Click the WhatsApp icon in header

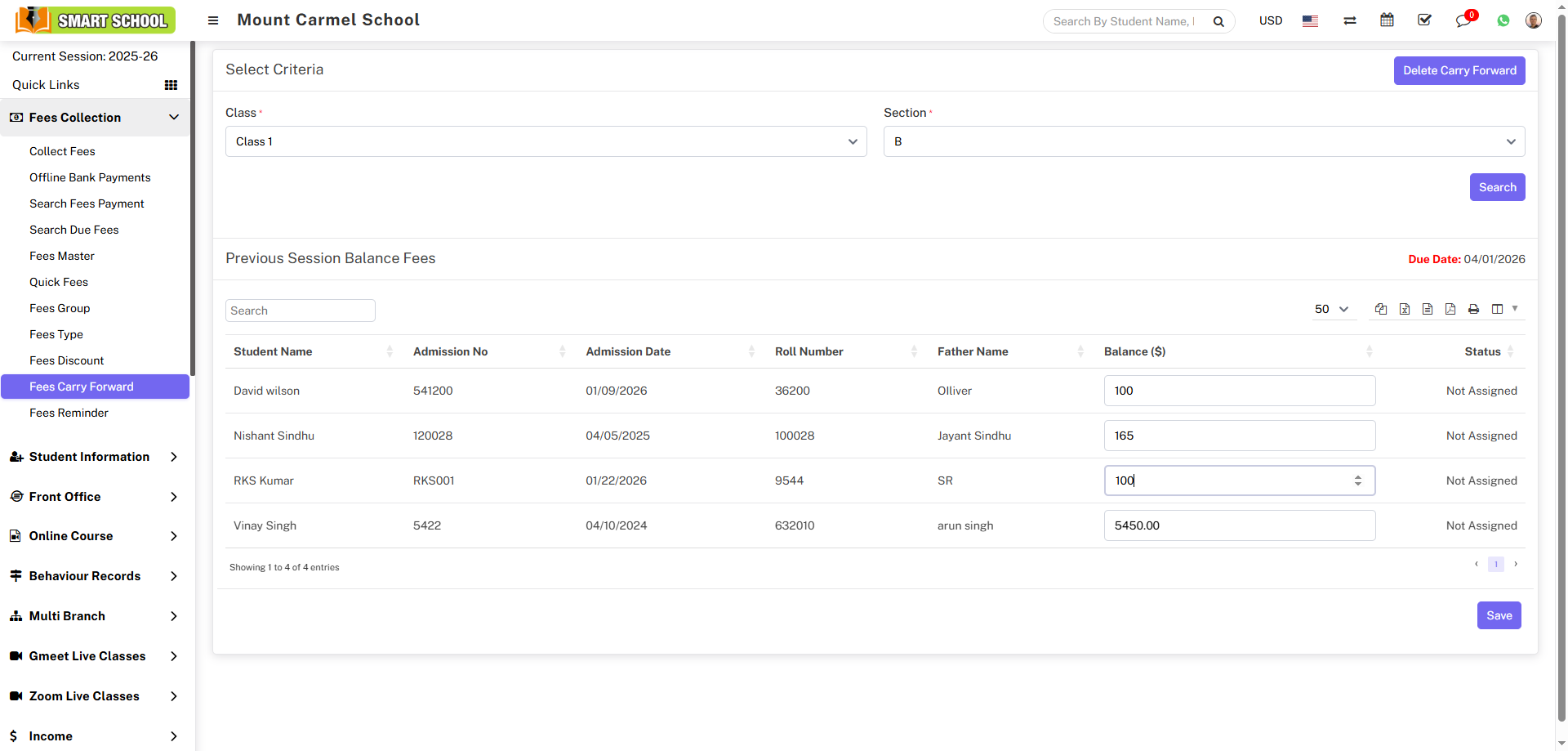pyautogui.click(x=1503, y=21)
